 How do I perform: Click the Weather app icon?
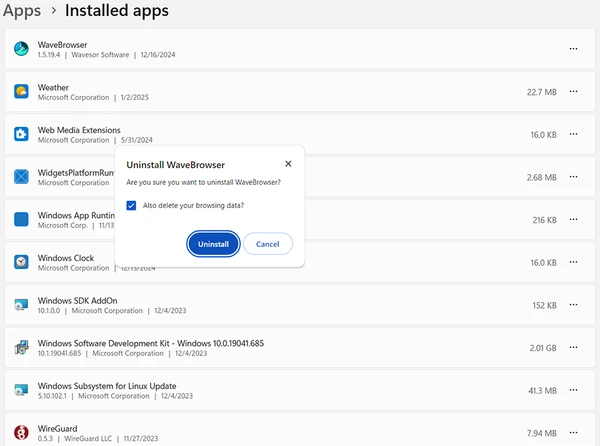[21, 92]
